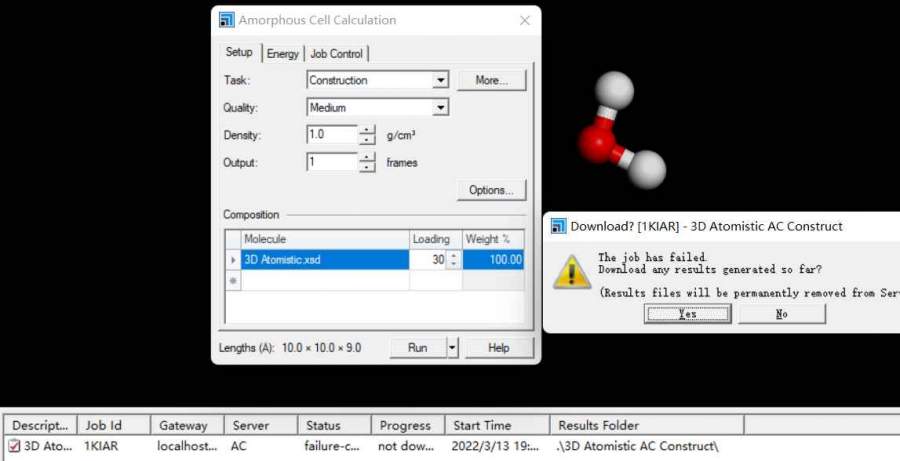Click the Download dialog title bar icon
The width and height of the screenshot is (900, 461).
(x=558, y=226)
